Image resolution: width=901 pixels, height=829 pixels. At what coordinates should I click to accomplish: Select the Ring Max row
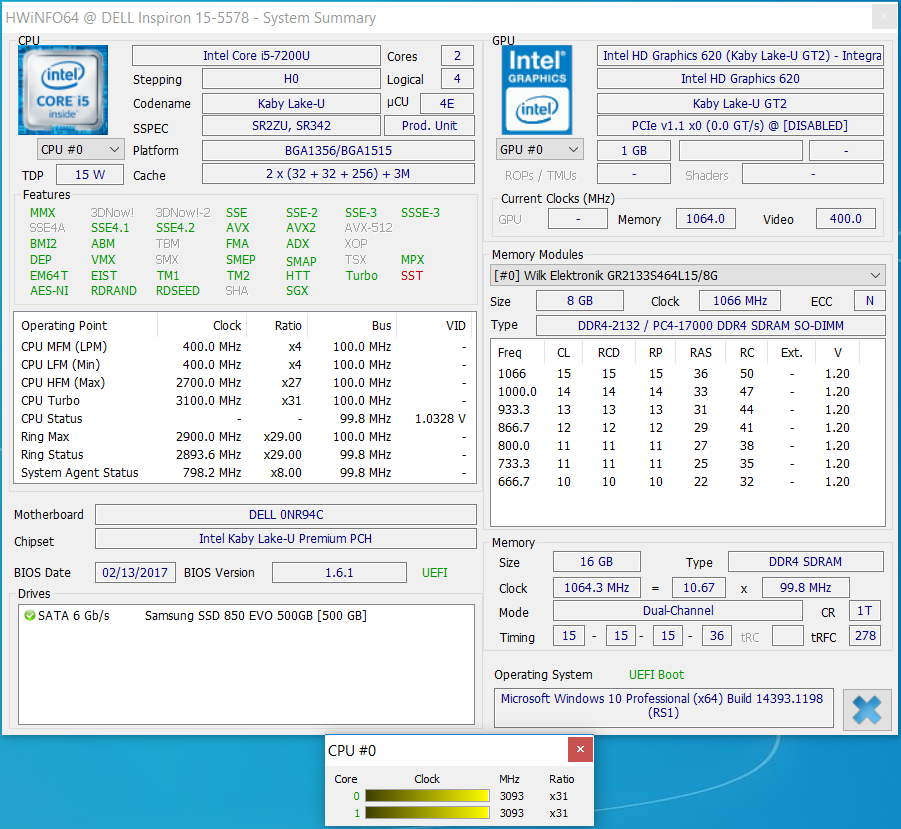click(244, 437)
